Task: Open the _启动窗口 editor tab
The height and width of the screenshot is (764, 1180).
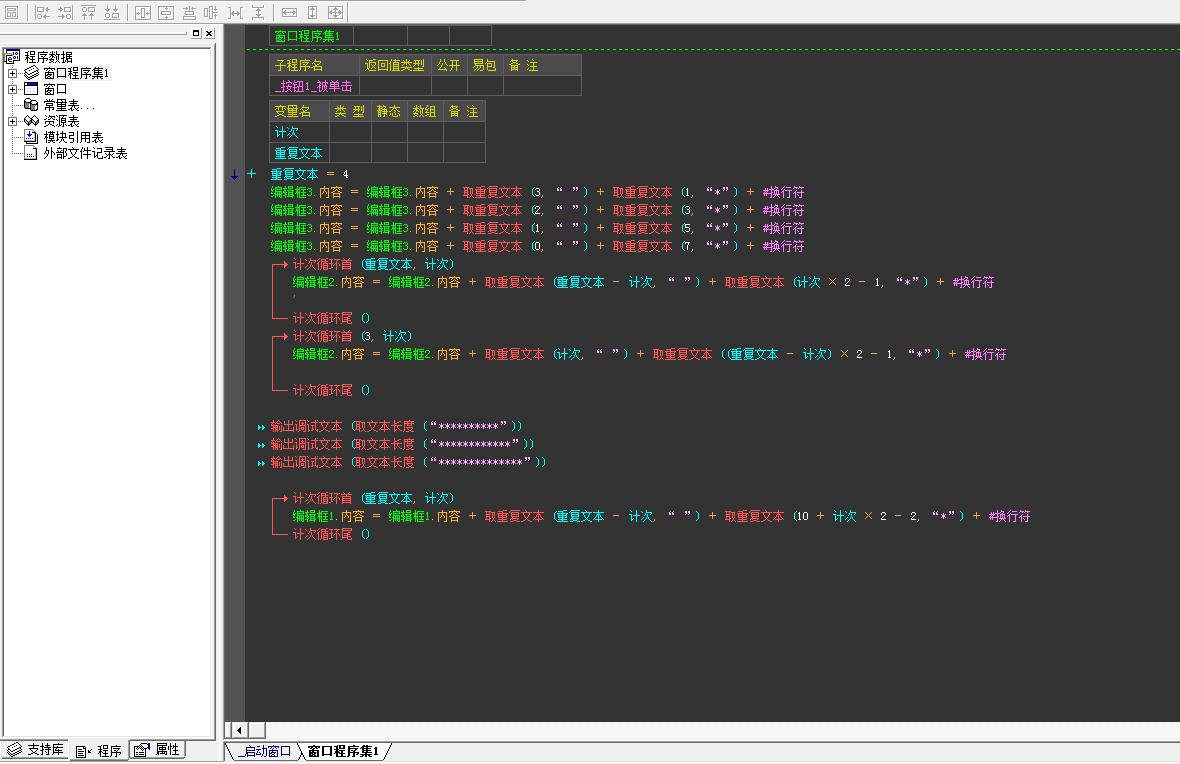Action: 264,751
